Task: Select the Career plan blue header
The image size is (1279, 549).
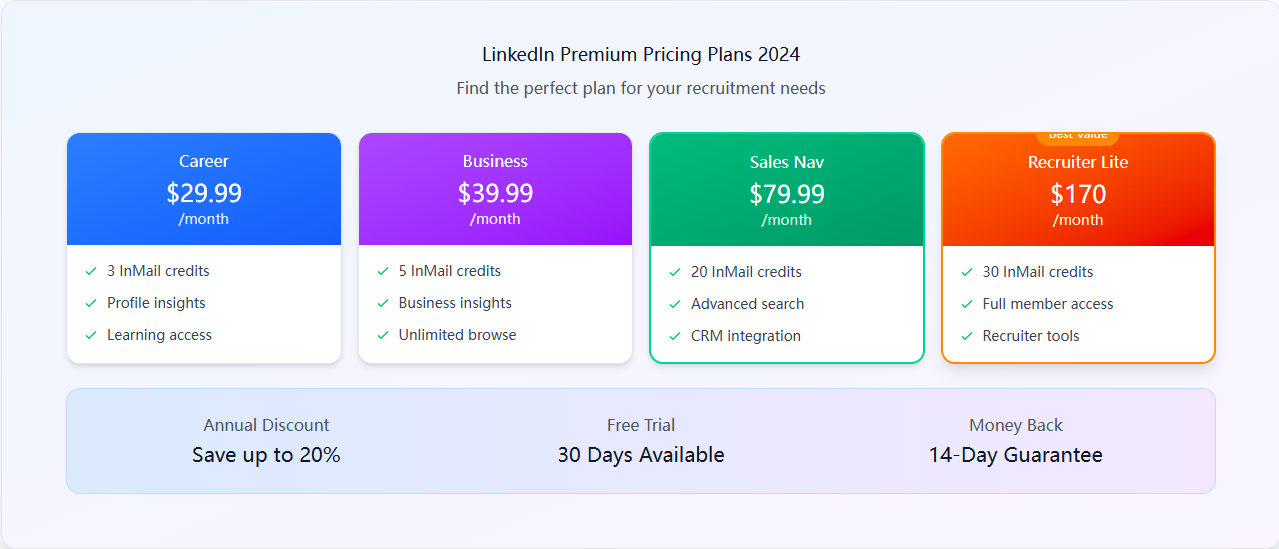Action: pos(204,189)
